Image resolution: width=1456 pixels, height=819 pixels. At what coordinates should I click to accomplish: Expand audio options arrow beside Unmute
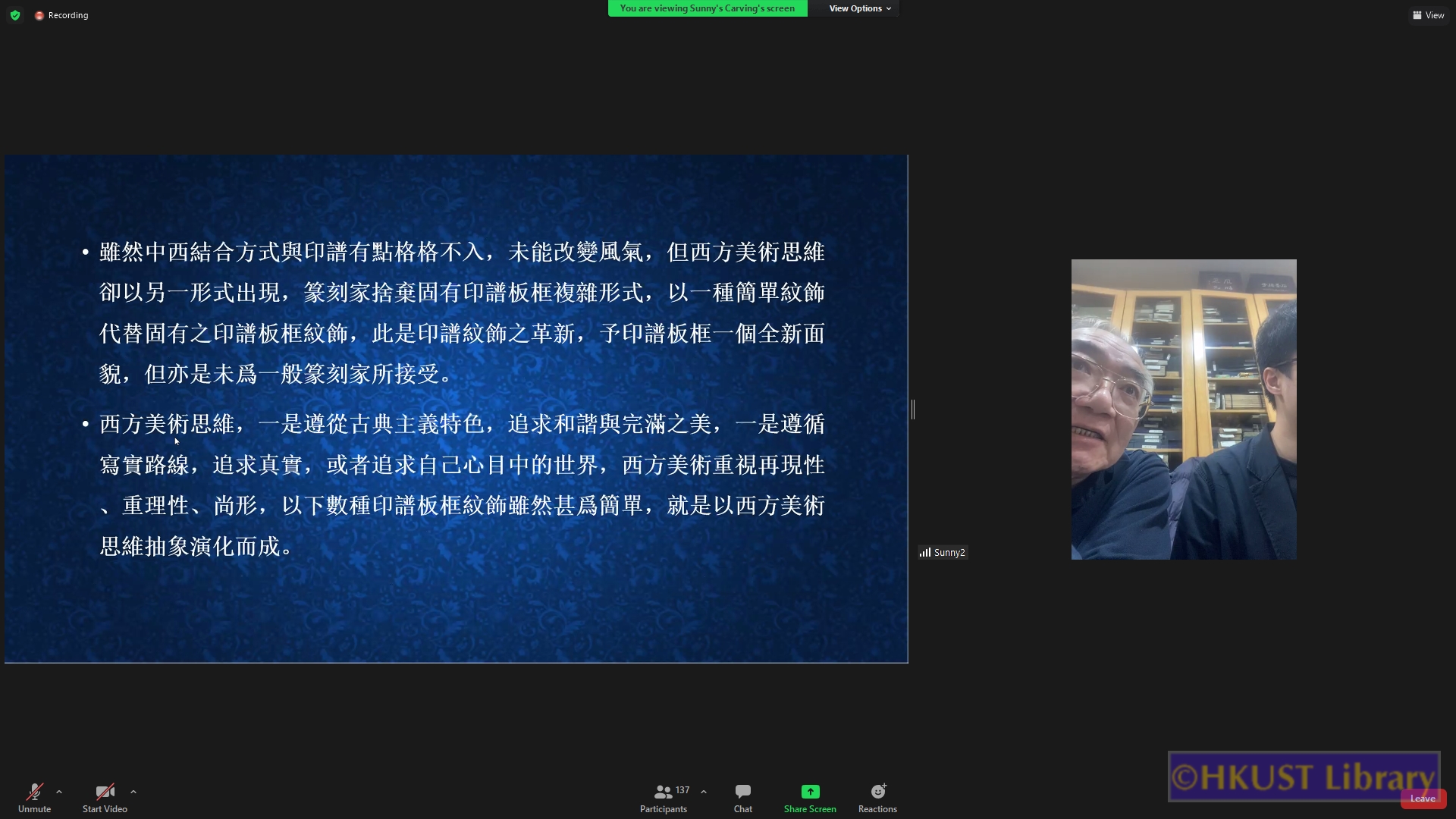tap(59, 792)
